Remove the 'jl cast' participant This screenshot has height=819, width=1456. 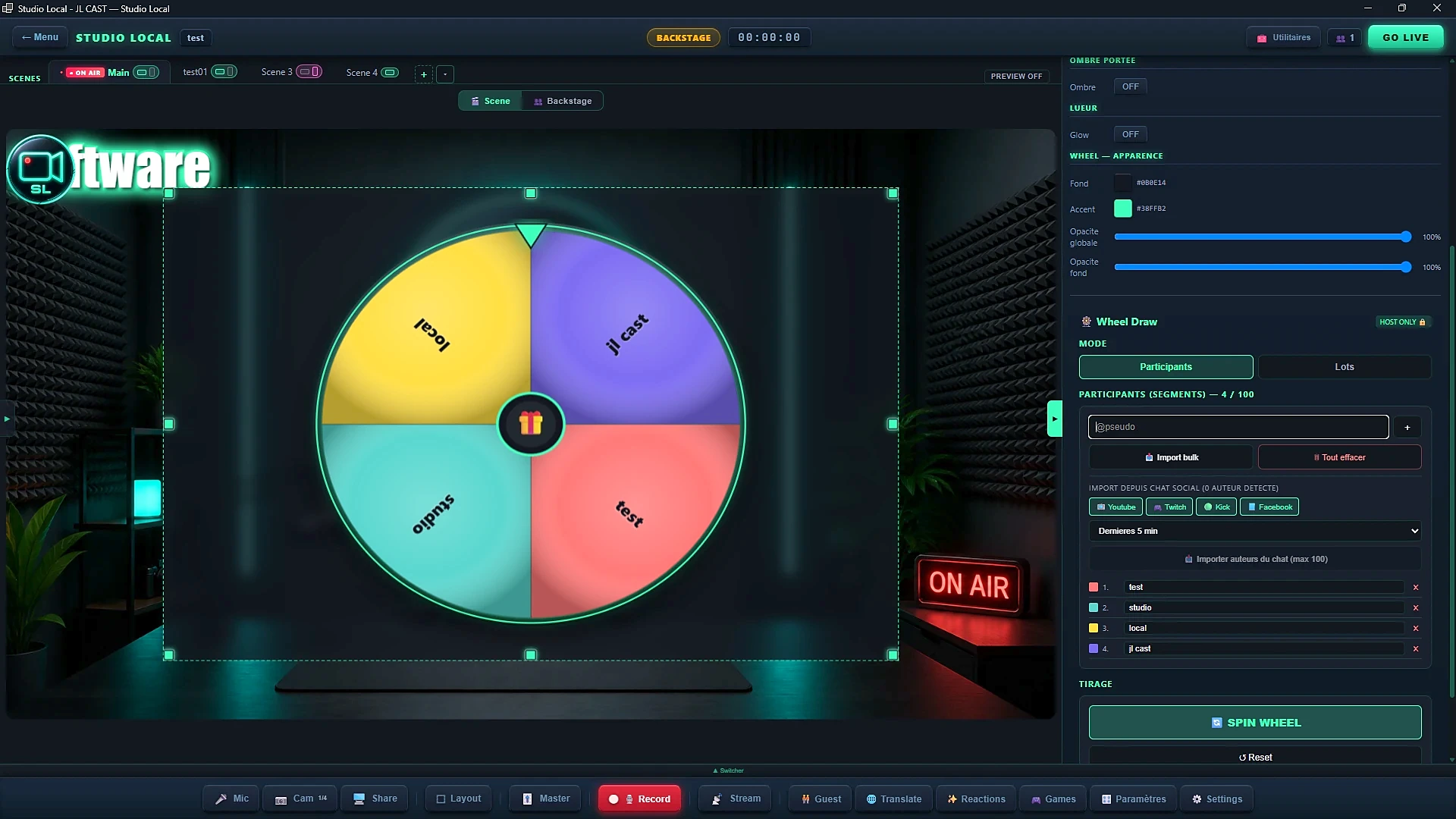tap(1415, 649)
